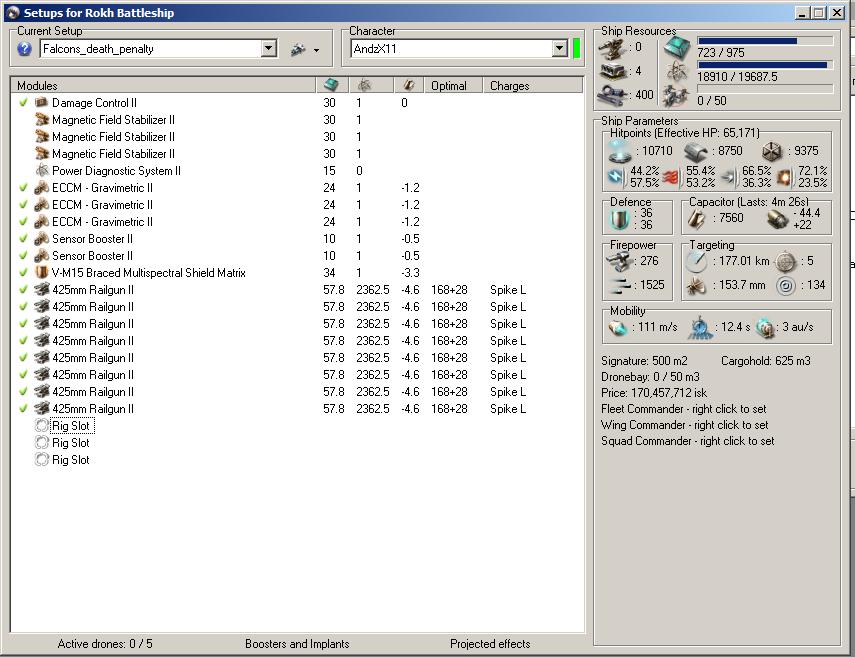
Task: Click the Squad Commander setting text
Action: coord(687,441)
